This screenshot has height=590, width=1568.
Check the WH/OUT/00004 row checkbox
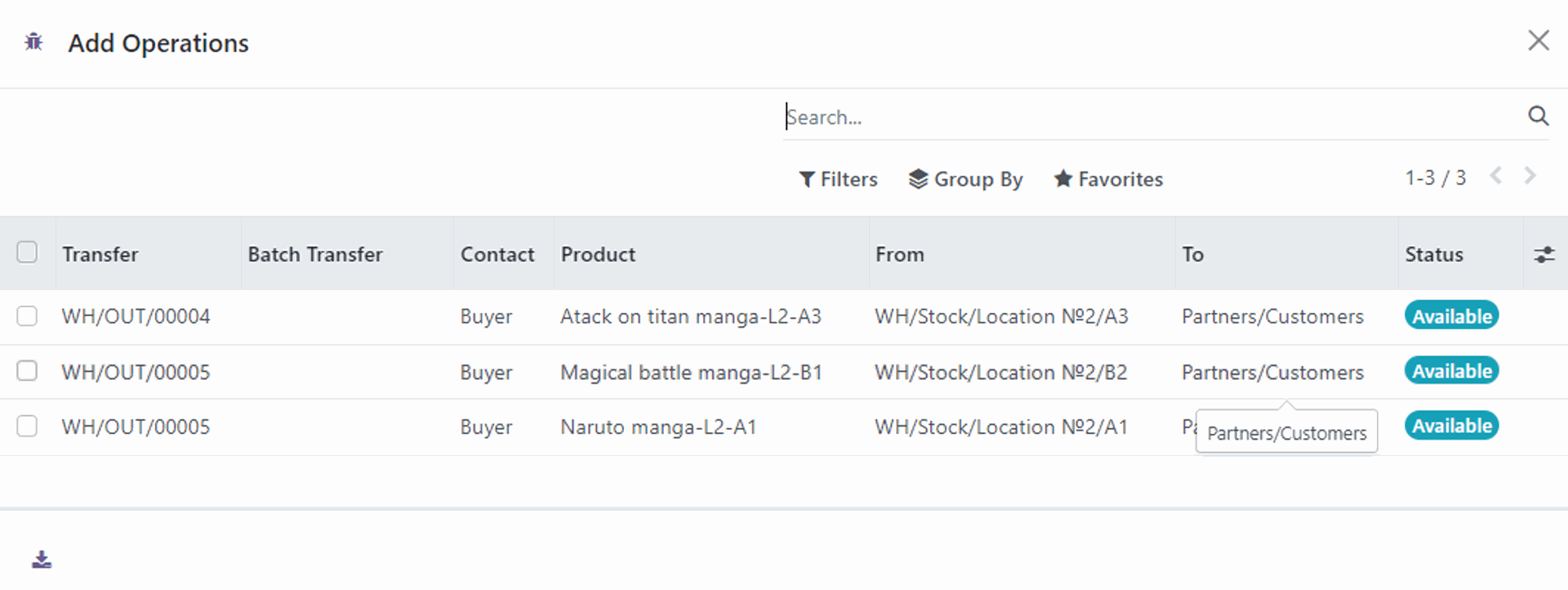coord(27,316)
